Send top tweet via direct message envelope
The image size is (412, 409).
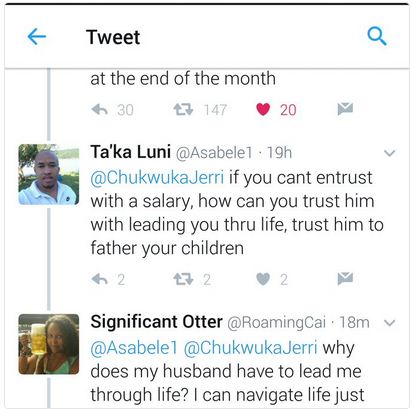[x=345, y=109]
